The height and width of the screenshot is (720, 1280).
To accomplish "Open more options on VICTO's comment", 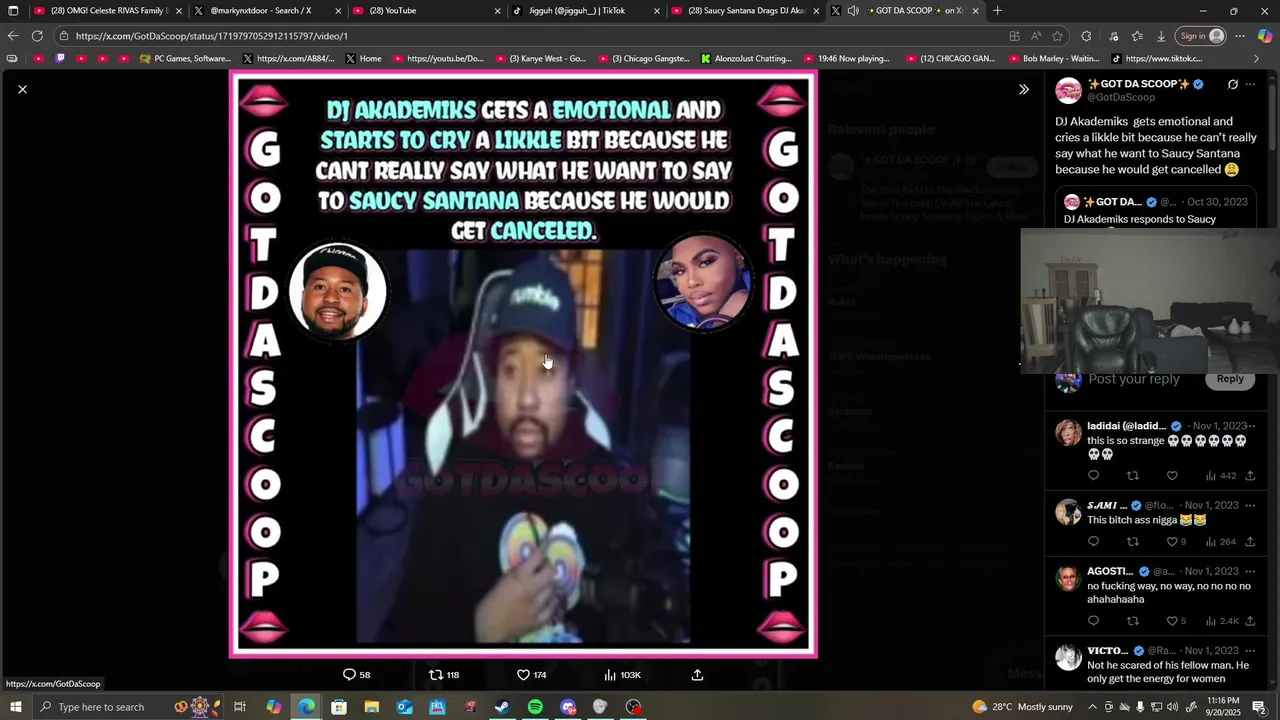I will point(1251,650).
